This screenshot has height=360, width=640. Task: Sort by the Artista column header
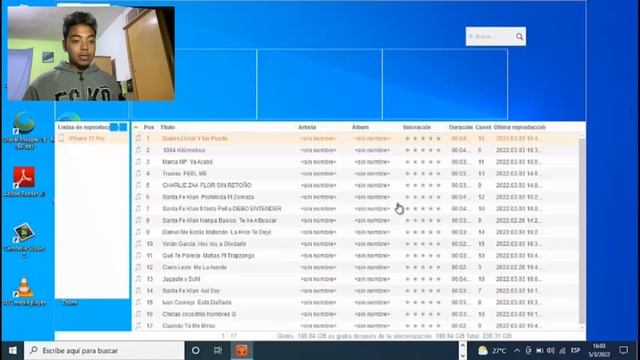[x=307, y=127]
